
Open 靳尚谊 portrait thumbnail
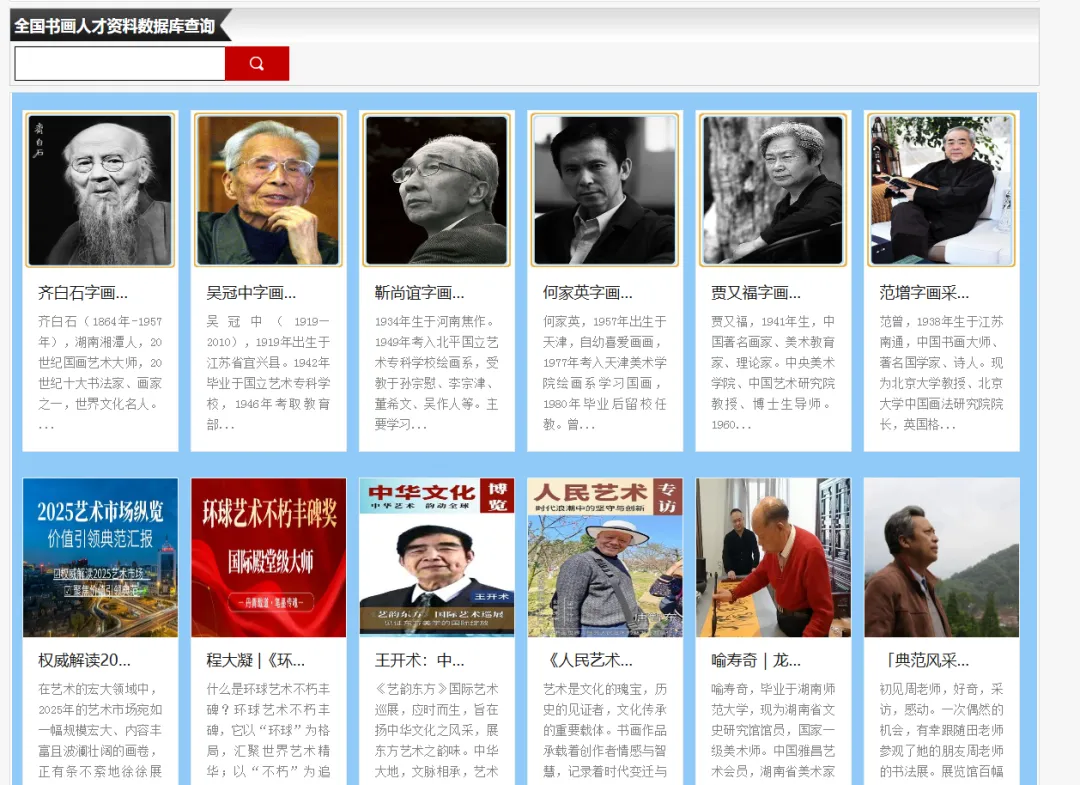[x=437, y=190]
